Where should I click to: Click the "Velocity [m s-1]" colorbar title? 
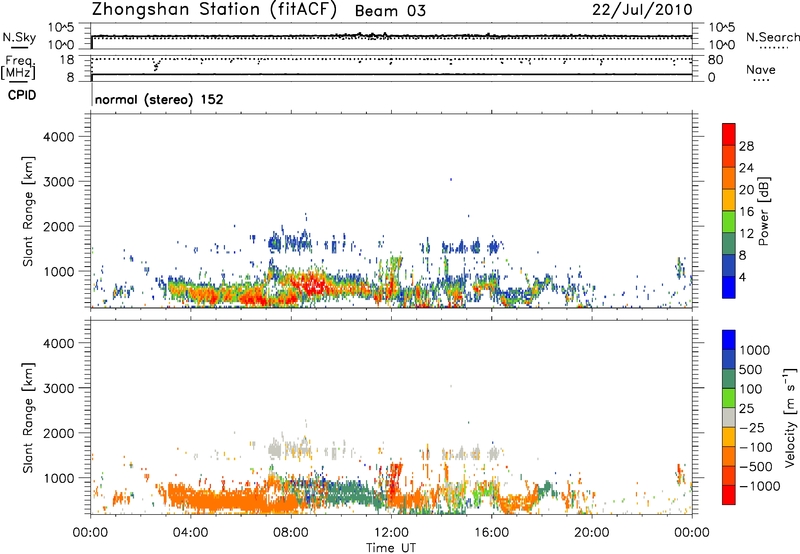[791, 417]
